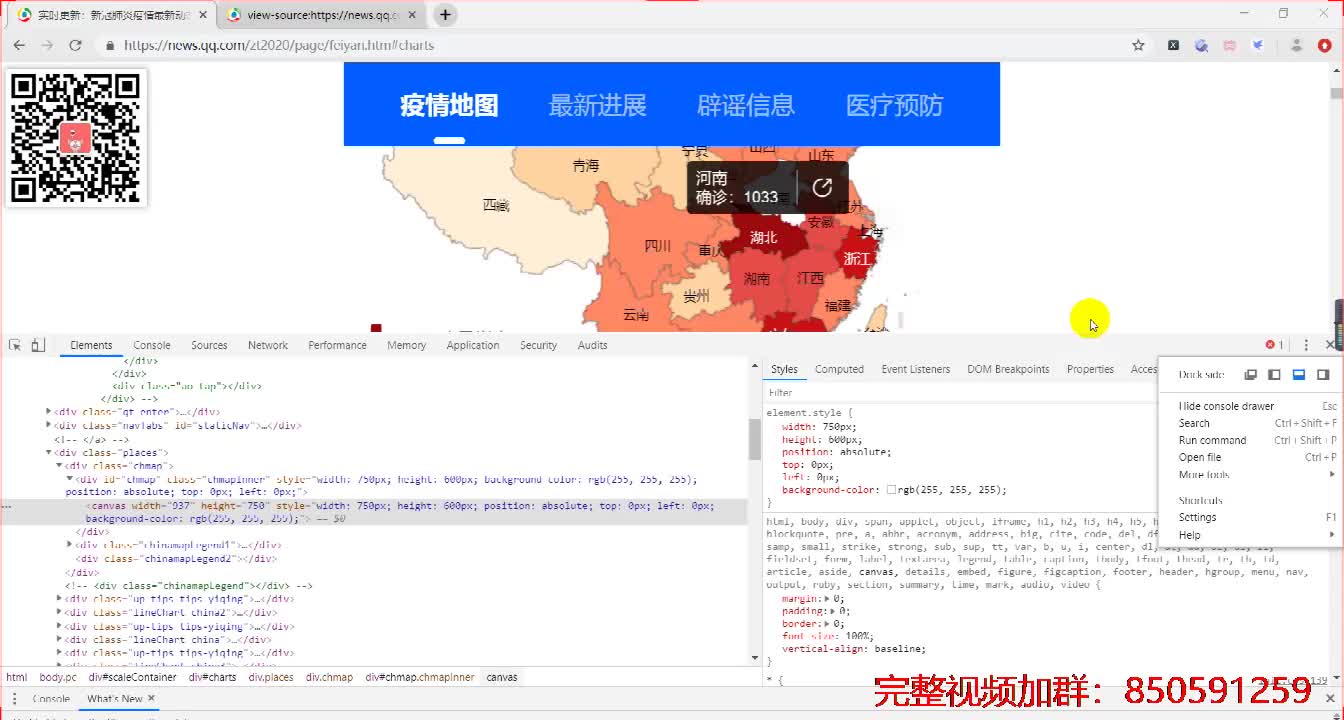Viewport: 1344px width, 720px height.
Task: Switch to the Sources panel tab
Action: (x=209, y=345)
